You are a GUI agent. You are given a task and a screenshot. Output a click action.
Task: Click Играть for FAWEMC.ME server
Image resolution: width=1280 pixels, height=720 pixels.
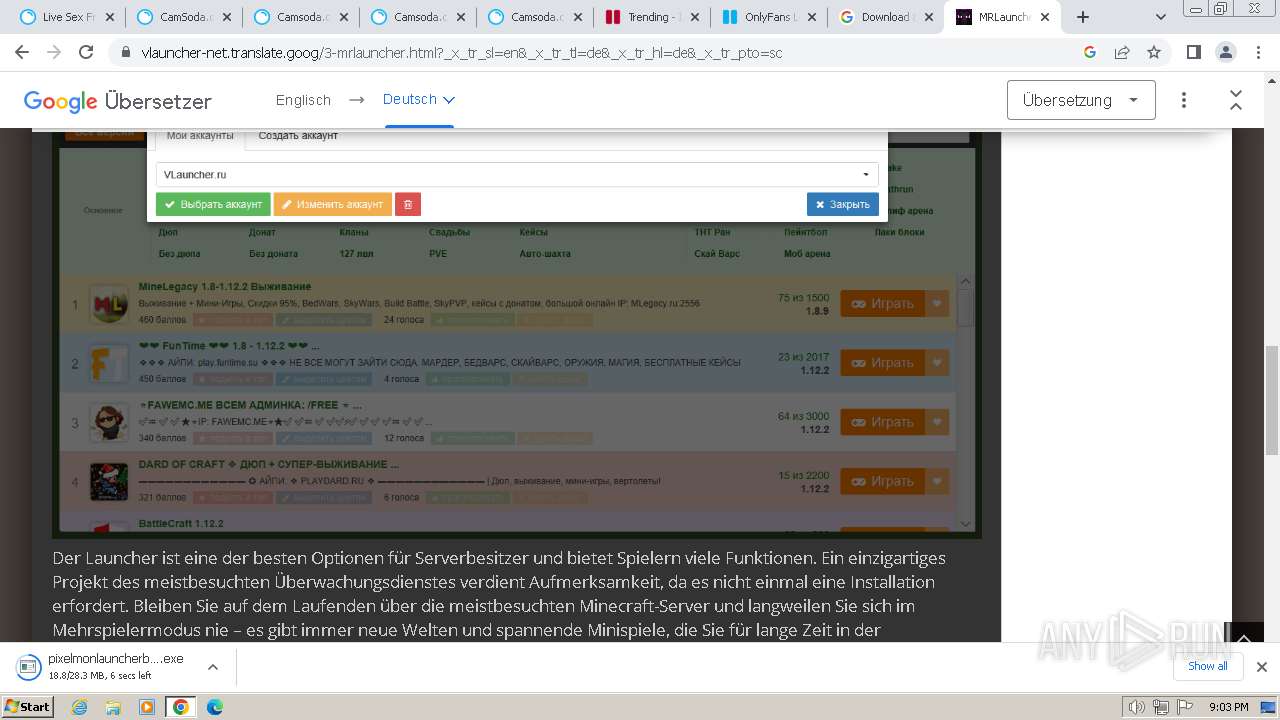point(883,422)
